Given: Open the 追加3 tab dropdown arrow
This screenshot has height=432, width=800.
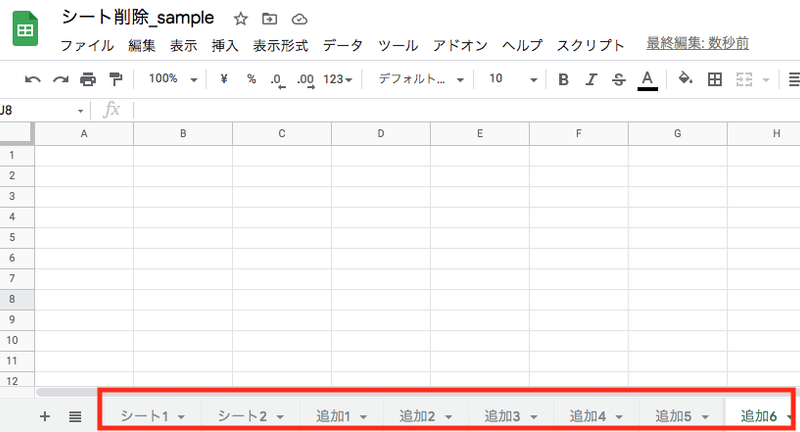Looking at the screenshot, I should tap(534, 417).
